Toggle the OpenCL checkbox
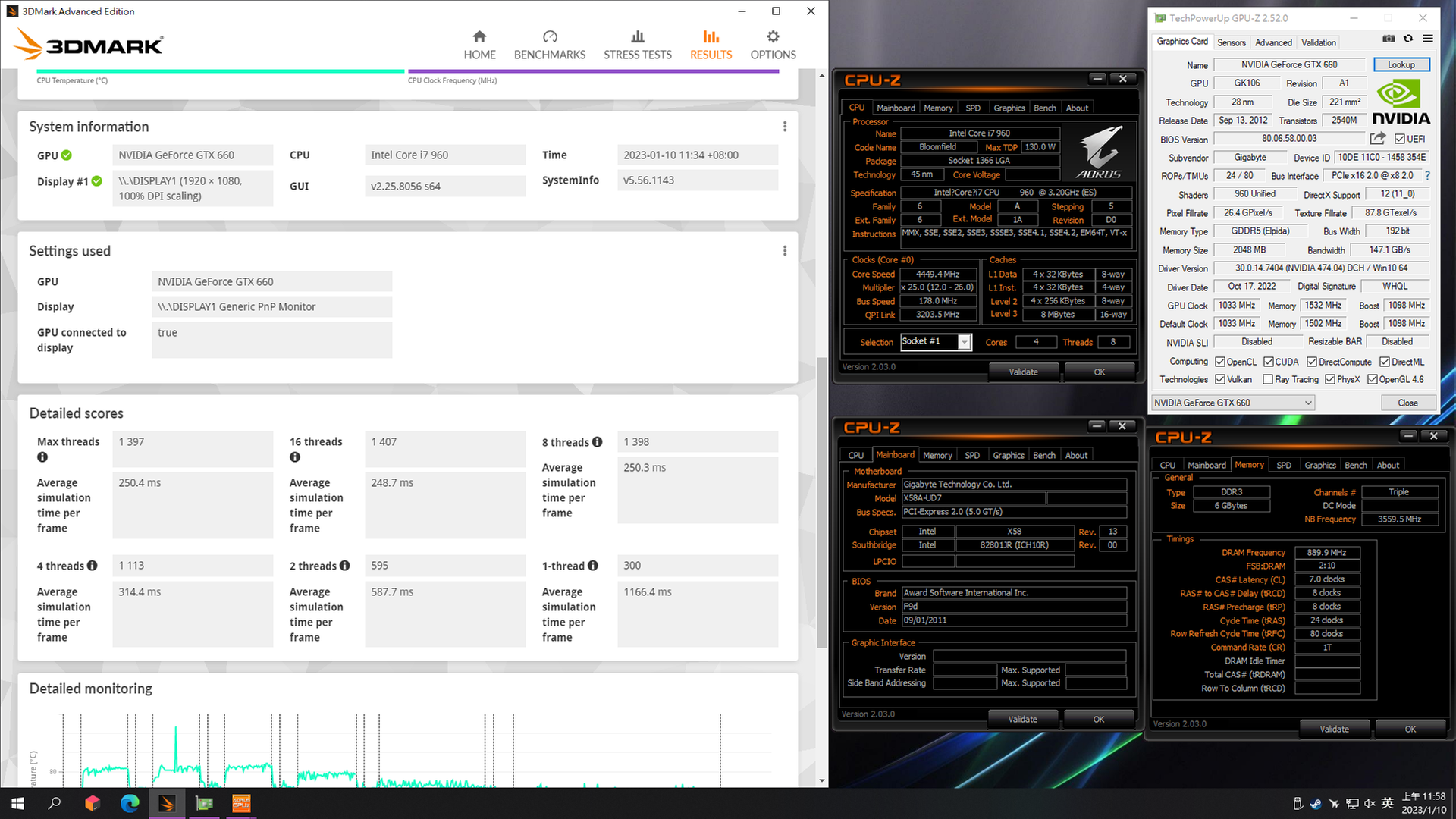 click(x=1220, y=362)
